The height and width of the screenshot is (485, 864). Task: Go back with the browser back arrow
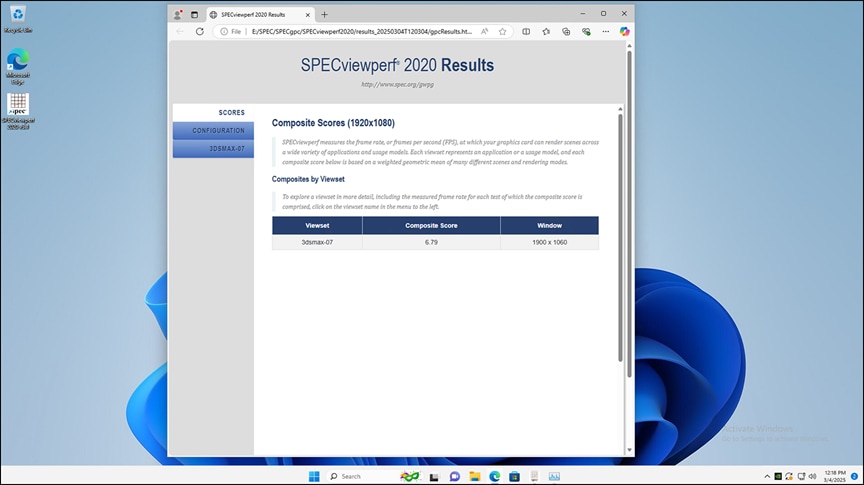click(x=180, y=31)
